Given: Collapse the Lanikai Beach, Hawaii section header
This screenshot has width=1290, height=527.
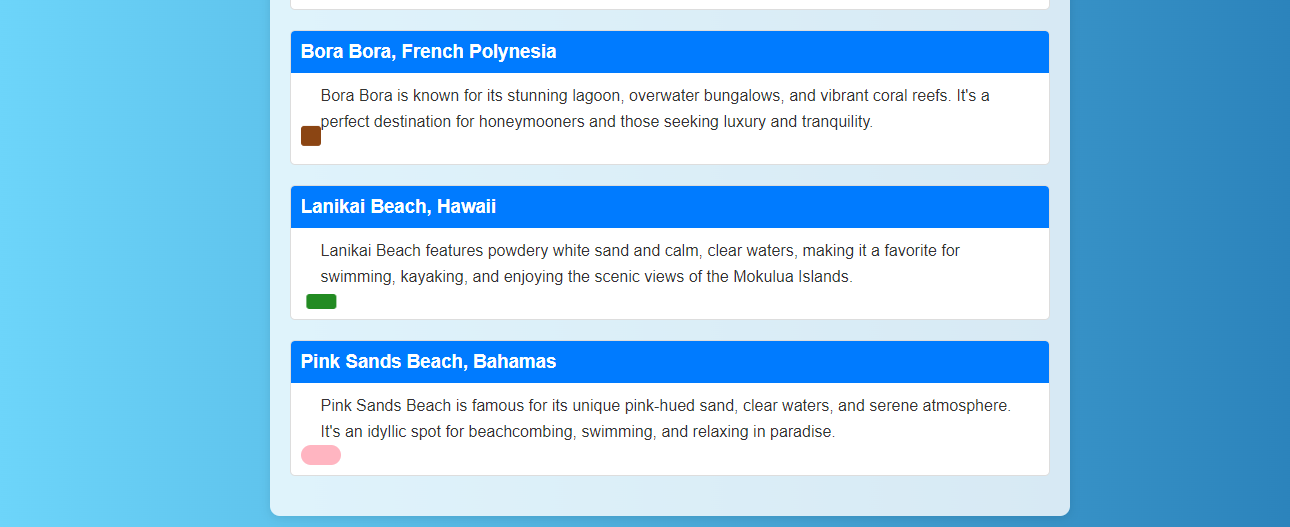Looking at the screenshot, I should click(669, 207).
